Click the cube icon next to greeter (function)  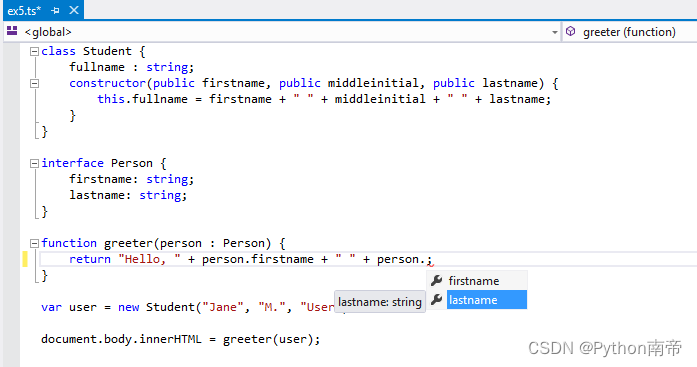point(571,32)
